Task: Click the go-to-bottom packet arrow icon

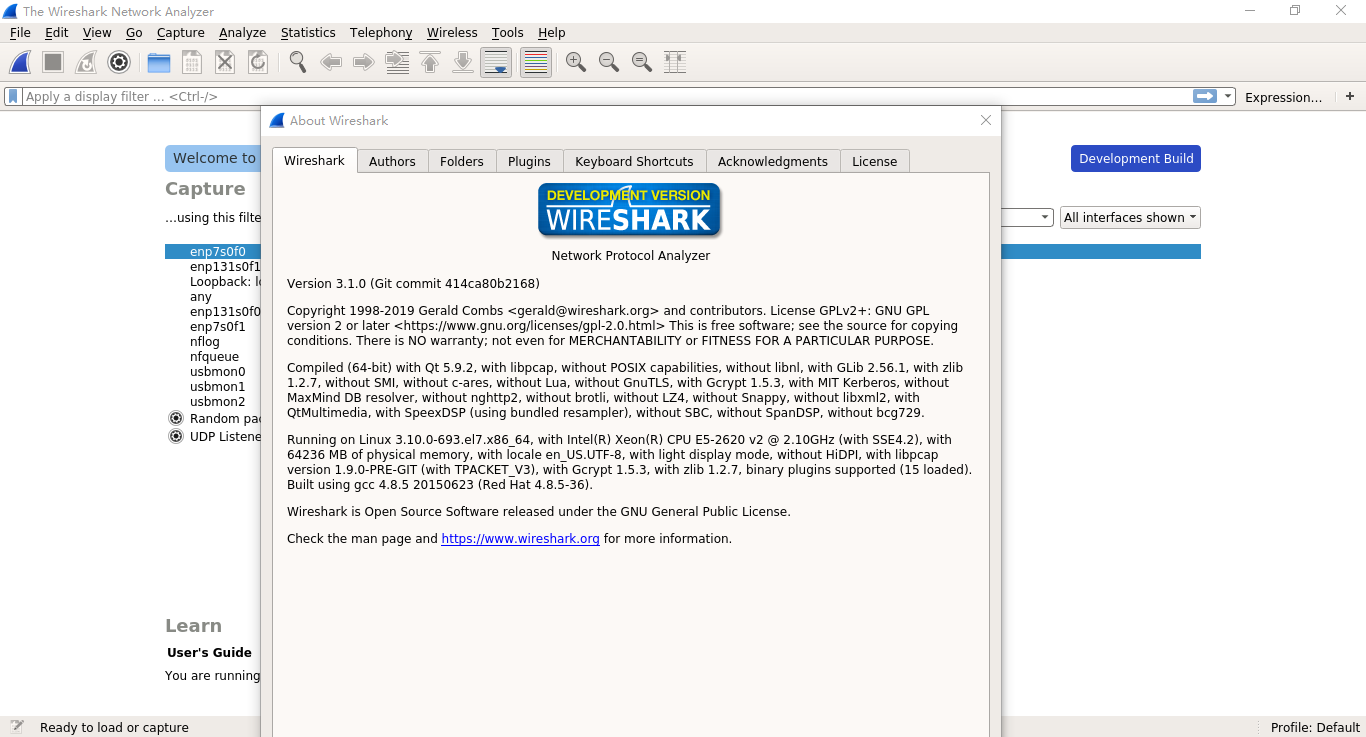Action: [462, 62]
